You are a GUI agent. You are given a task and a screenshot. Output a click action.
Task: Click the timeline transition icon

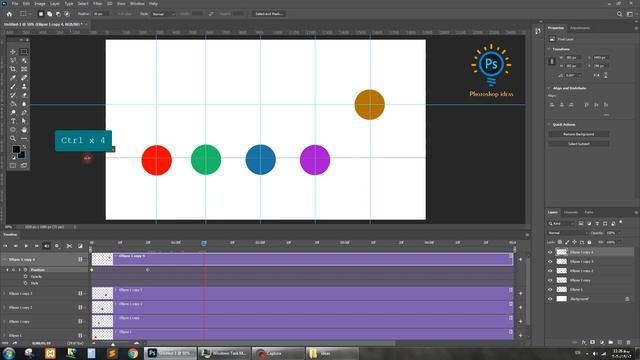tap(80, 246)
